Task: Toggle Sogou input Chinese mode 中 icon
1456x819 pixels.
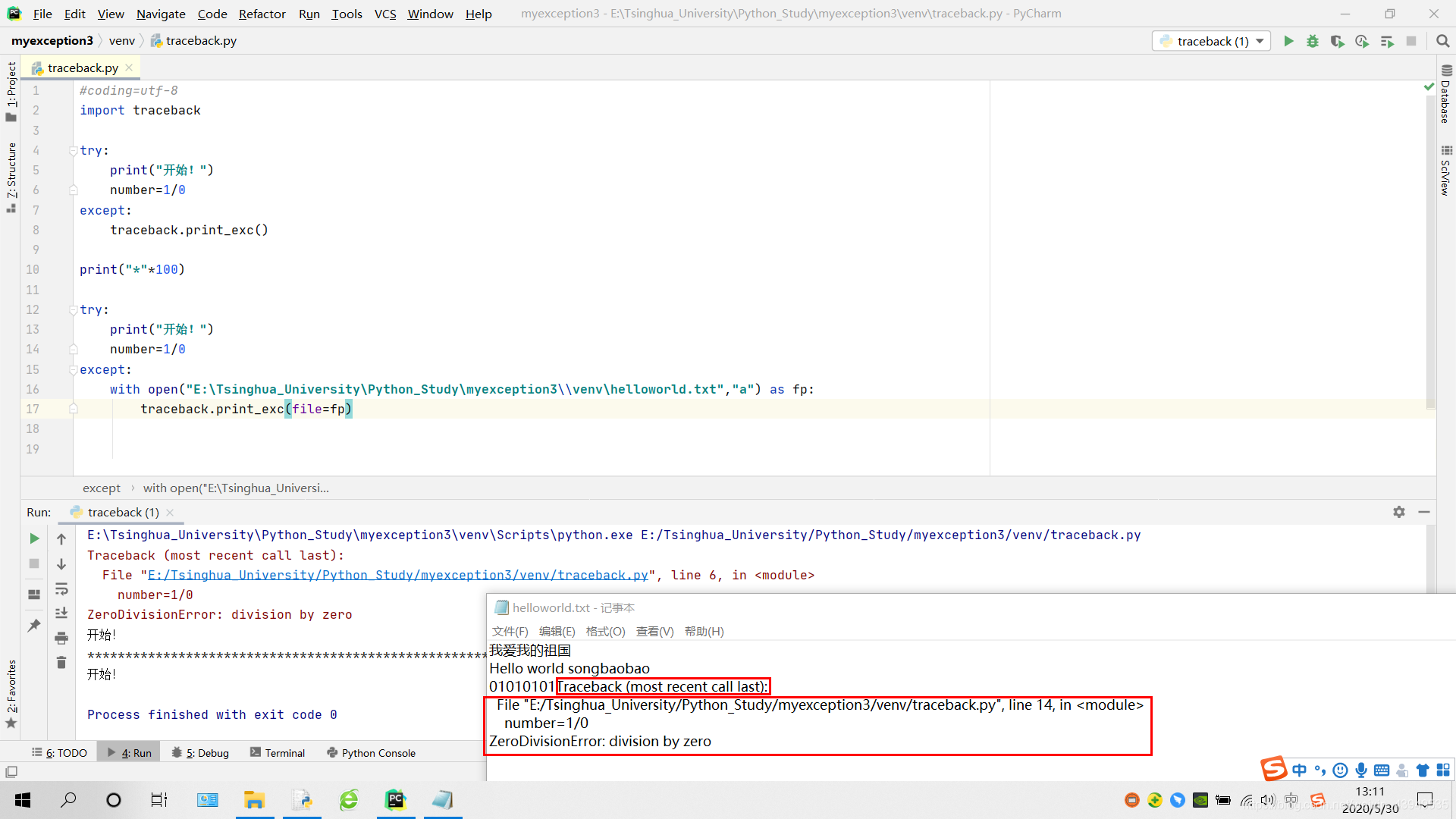Action: [1300, 770]
